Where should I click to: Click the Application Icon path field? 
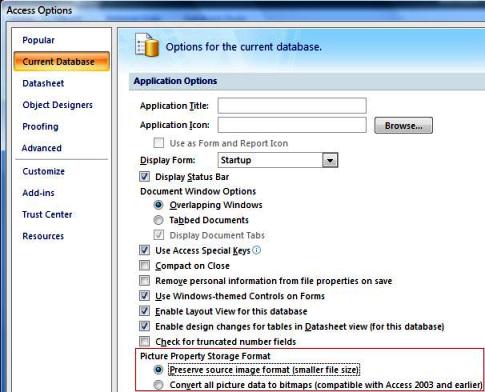click(x=292, y=125)
